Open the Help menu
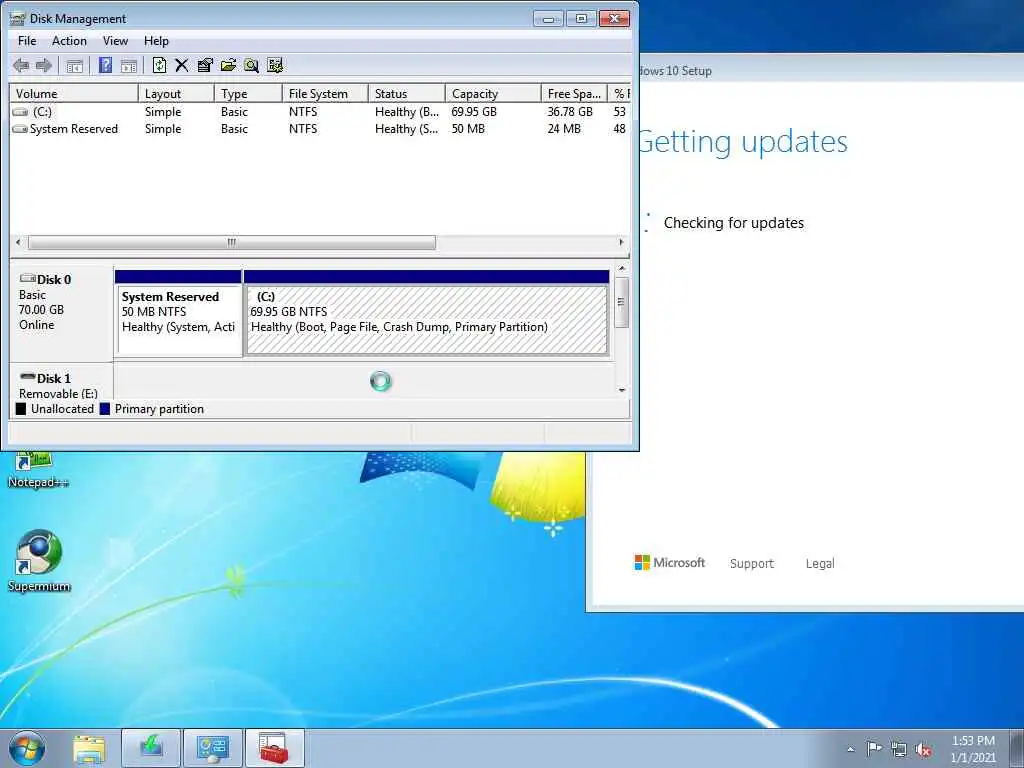The height and width of the screenshot is (768, 1024). [x=156, y=40]
